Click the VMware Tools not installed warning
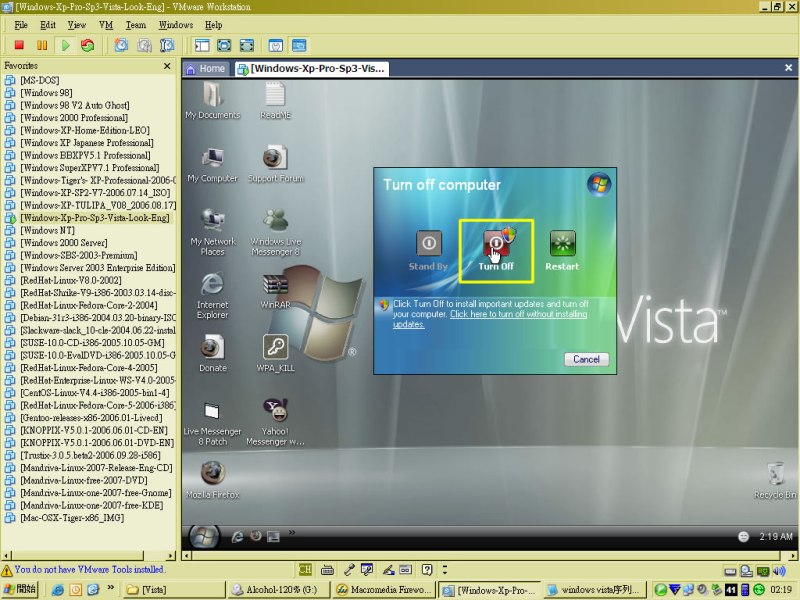Screen dimensions: 800x600 click(83, 569)
